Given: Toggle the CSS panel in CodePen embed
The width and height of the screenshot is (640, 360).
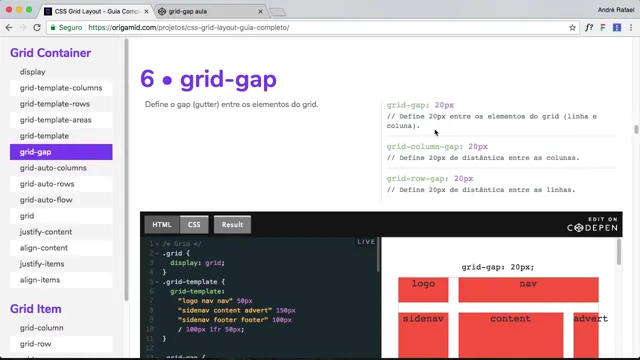Looking at the screenshot, I should (x=194, y=224).
